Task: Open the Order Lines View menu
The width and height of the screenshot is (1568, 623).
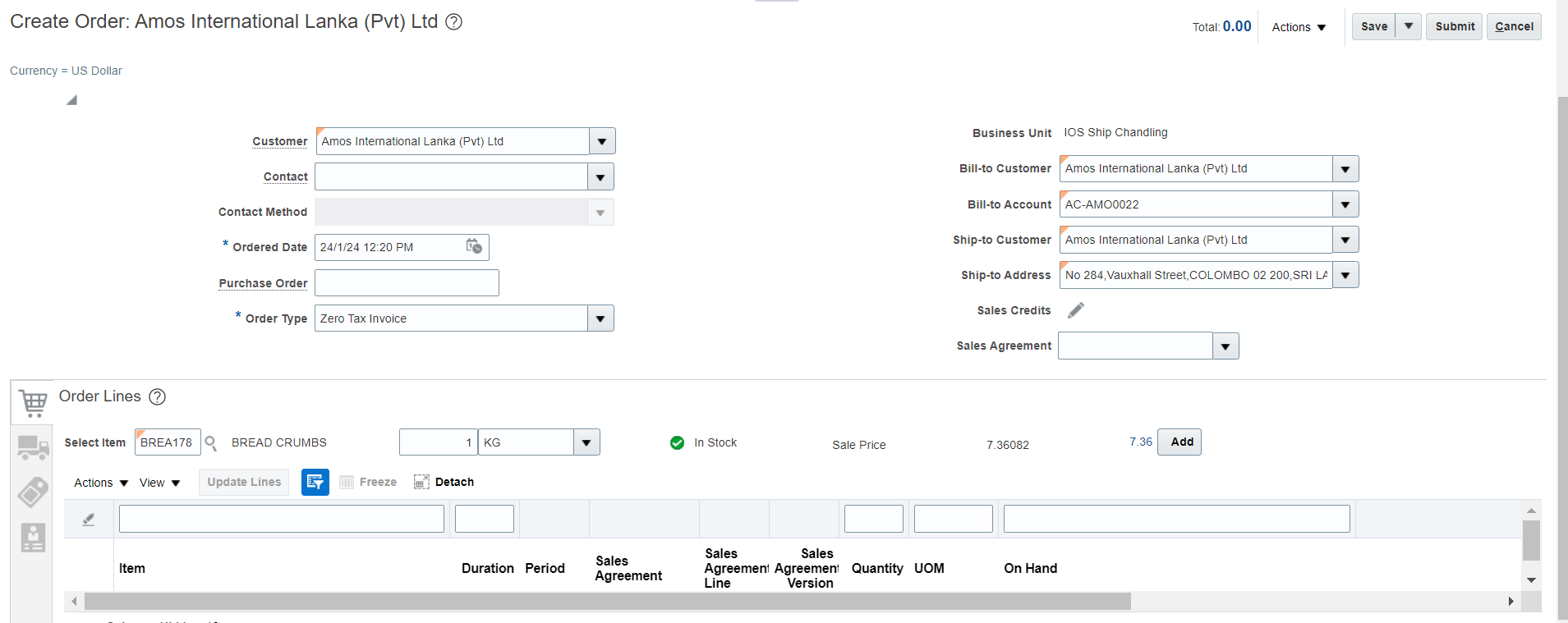Action: pos(159,483)
